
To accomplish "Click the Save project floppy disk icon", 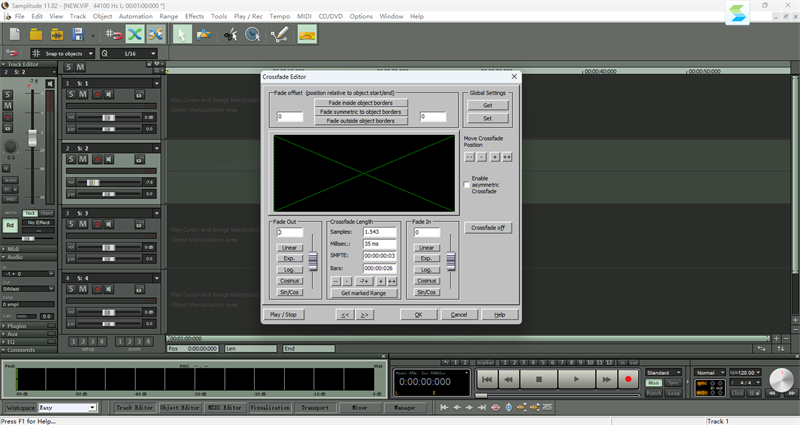I will click(x=78, y=34).
